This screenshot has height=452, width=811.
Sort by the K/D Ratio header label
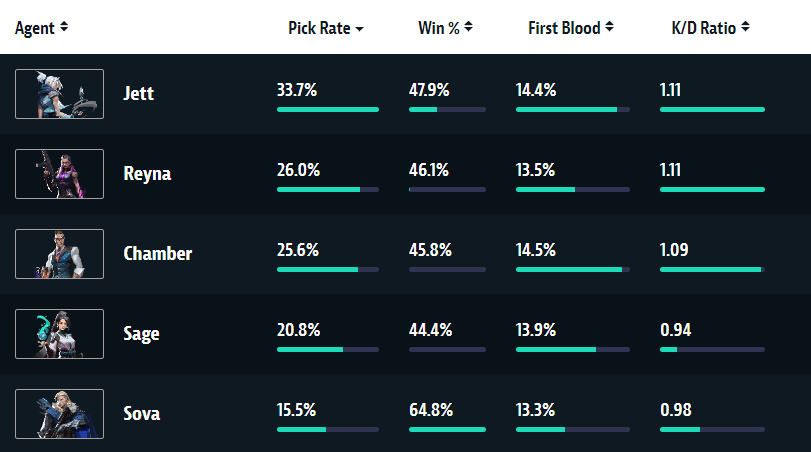[703, 28]
